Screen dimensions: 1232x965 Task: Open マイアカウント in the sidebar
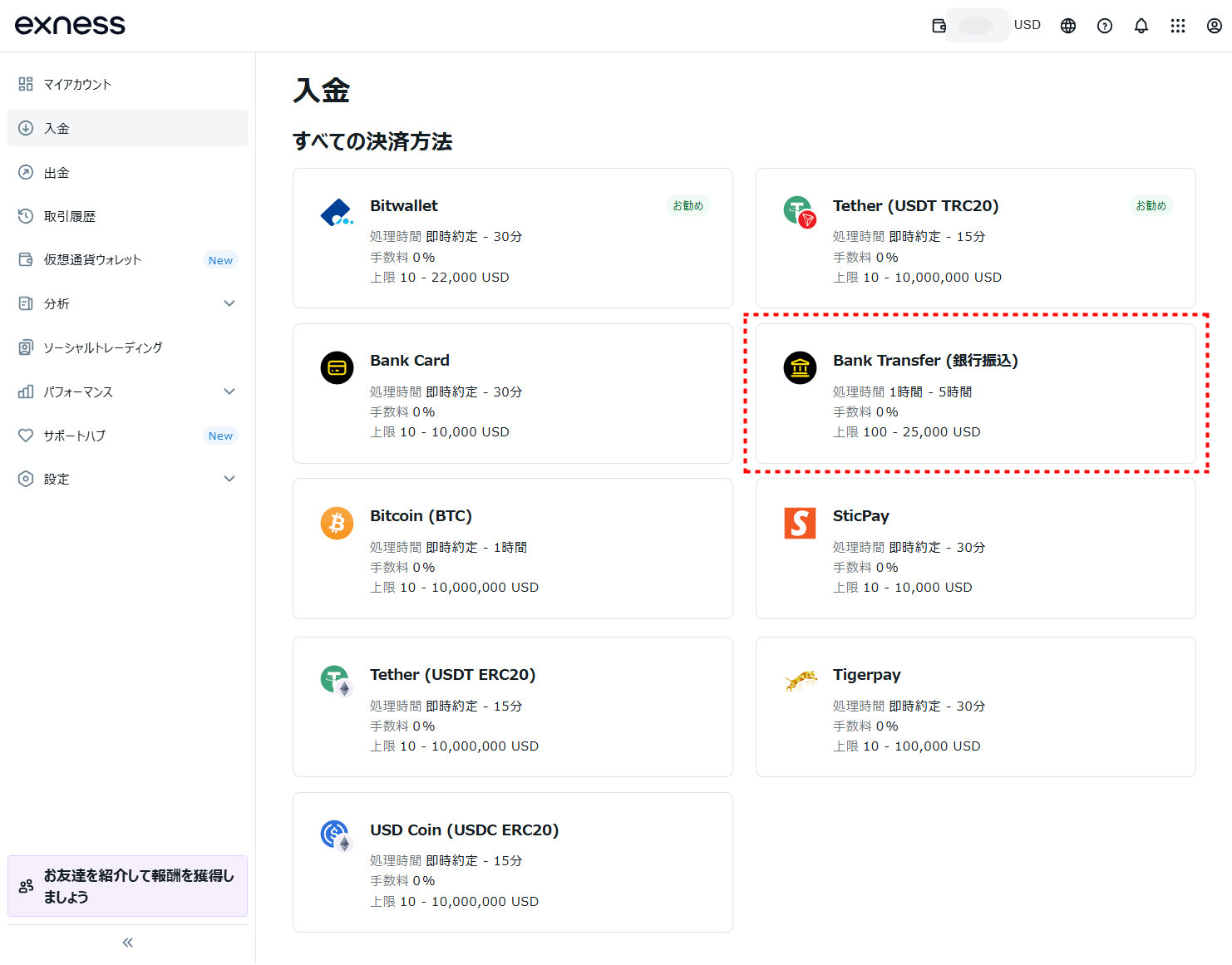click(x=127, y=84)
